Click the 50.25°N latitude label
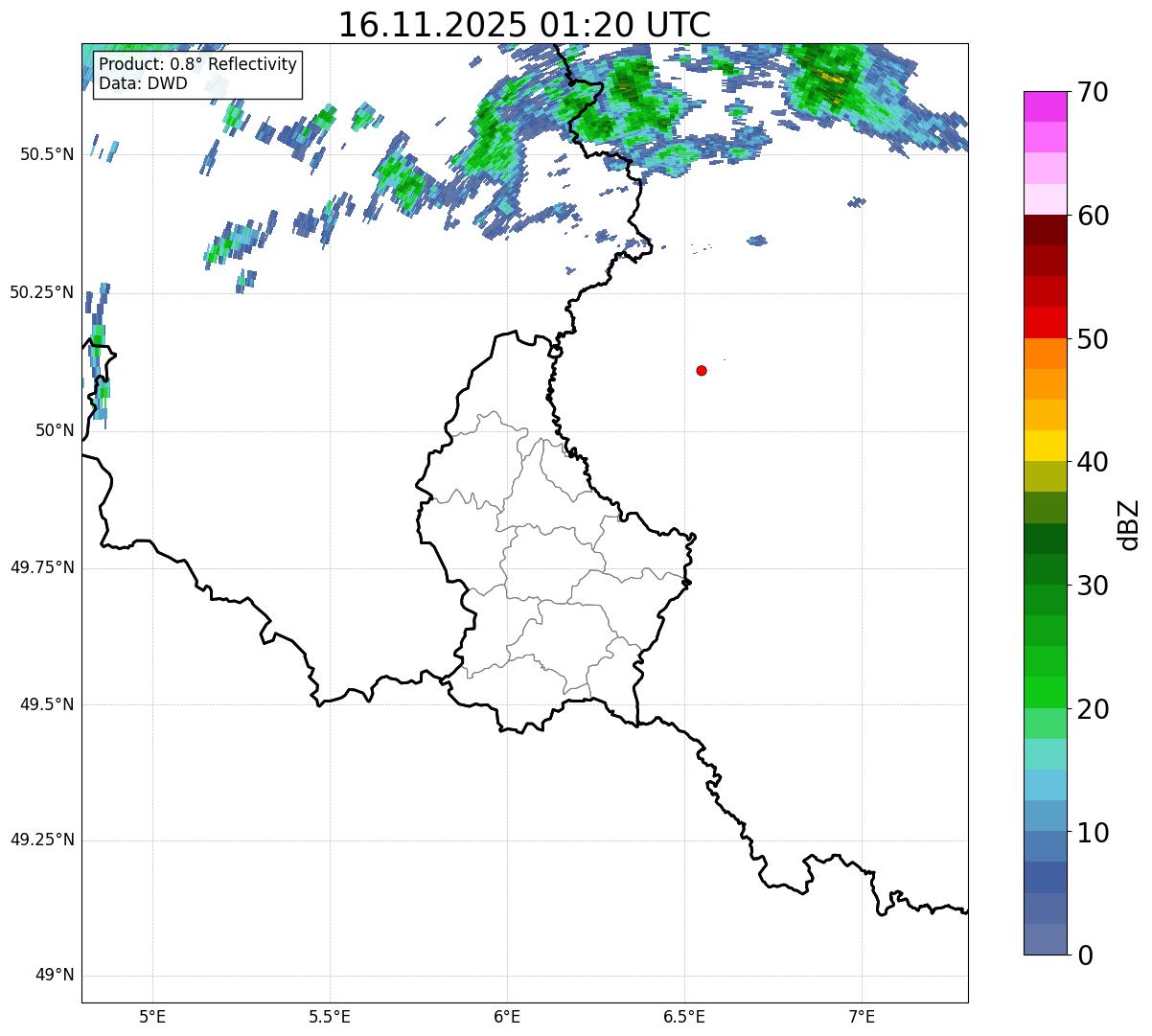1152x1036 pixels. pos(41,292)
